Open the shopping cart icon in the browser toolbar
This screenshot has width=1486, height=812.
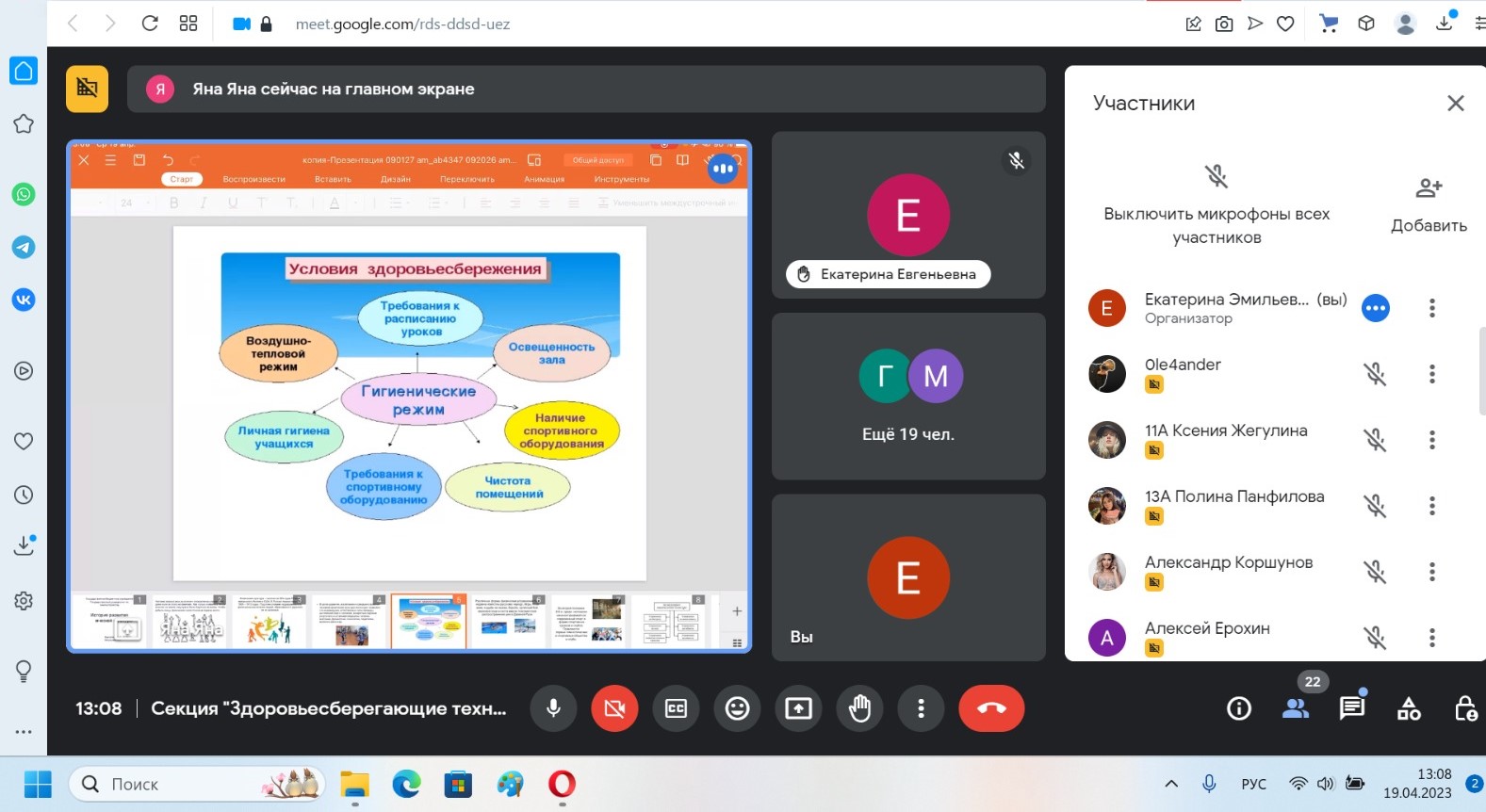1329,24
